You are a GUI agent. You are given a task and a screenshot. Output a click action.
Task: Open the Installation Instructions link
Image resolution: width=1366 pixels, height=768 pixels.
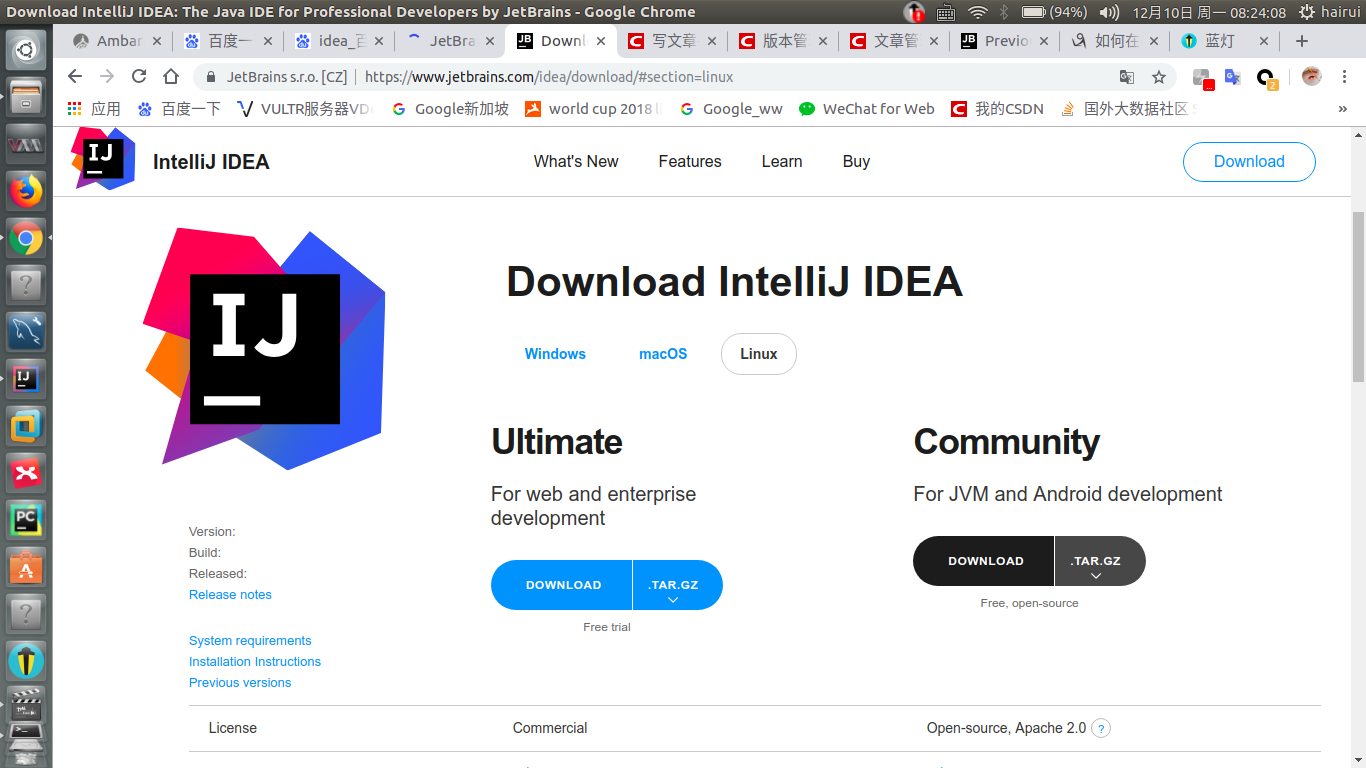click(255, 662)
